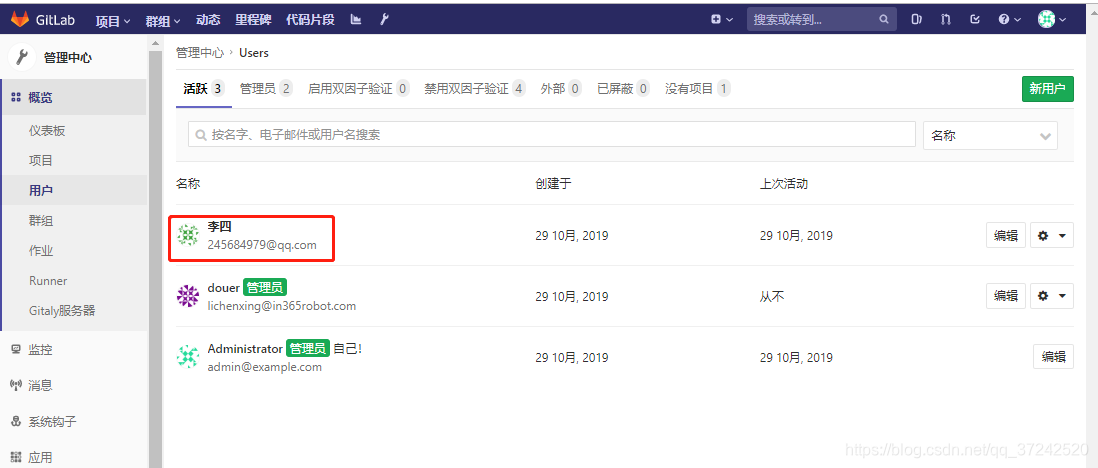The width and height of the screenshot is (1098, 468).
Task: Focus the top 搜索或转到 search box
Action: [822, 20]
